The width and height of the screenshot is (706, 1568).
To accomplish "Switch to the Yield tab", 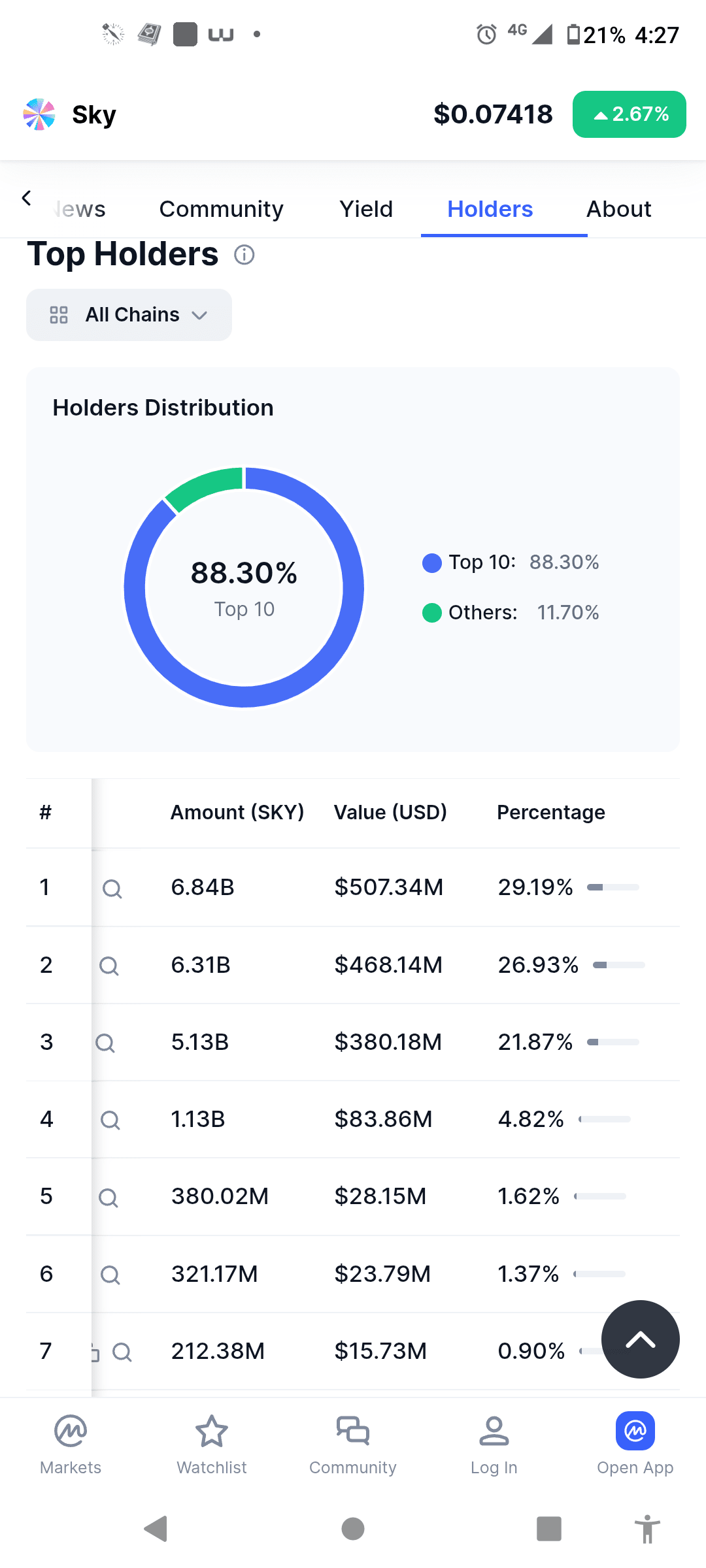I will click(366, 209).
